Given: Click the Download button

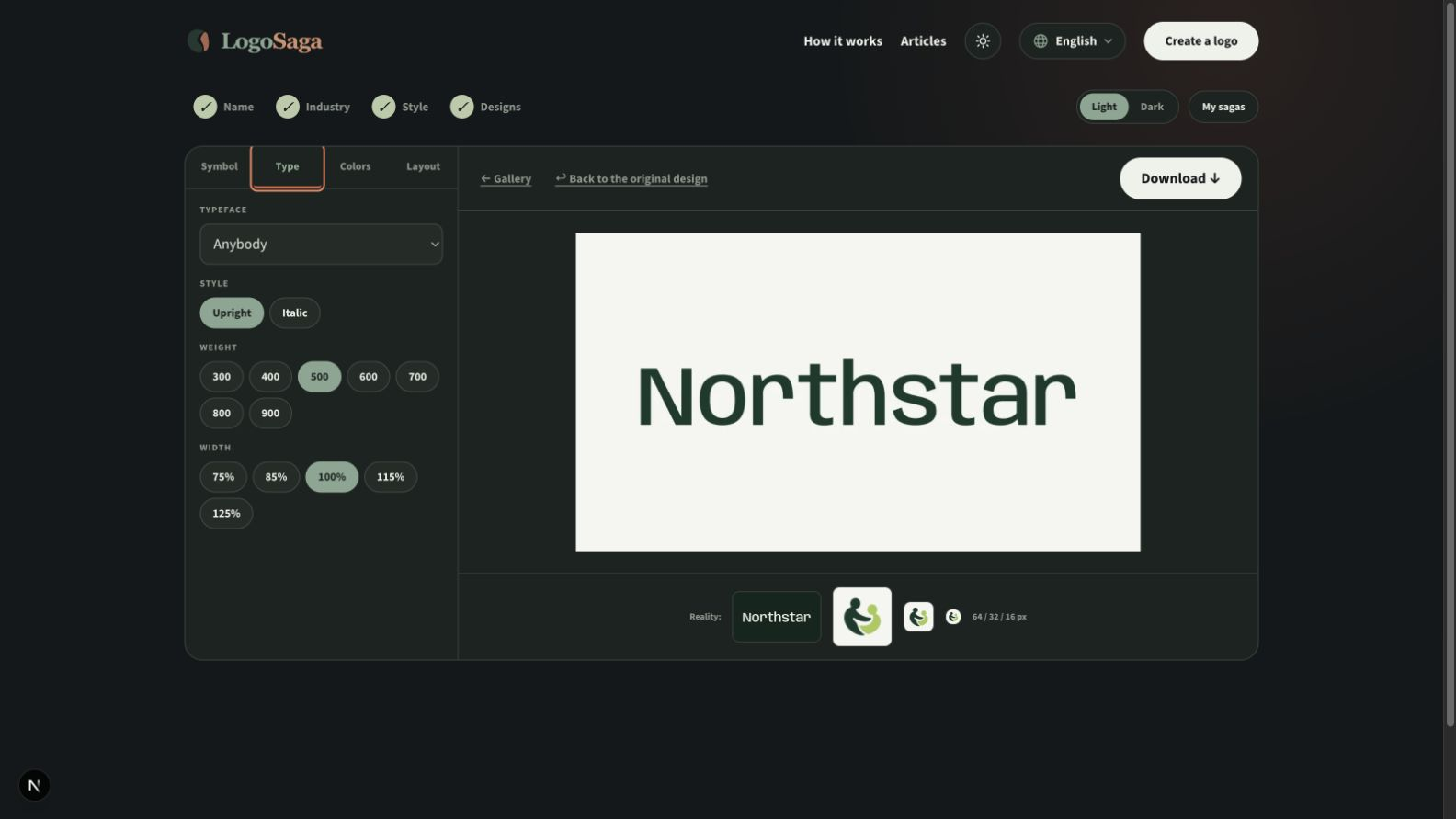Looking at the screenshot, I should coord(1180,178).
